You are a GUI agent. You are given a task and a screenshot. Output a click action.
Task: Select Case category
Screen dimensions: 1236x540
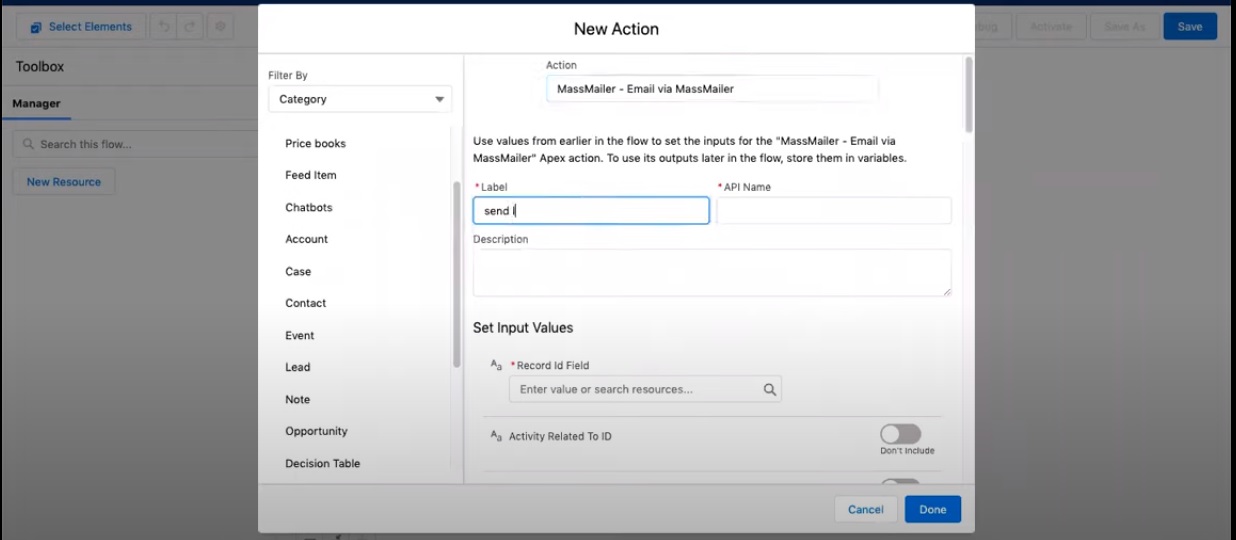(298, 271)
